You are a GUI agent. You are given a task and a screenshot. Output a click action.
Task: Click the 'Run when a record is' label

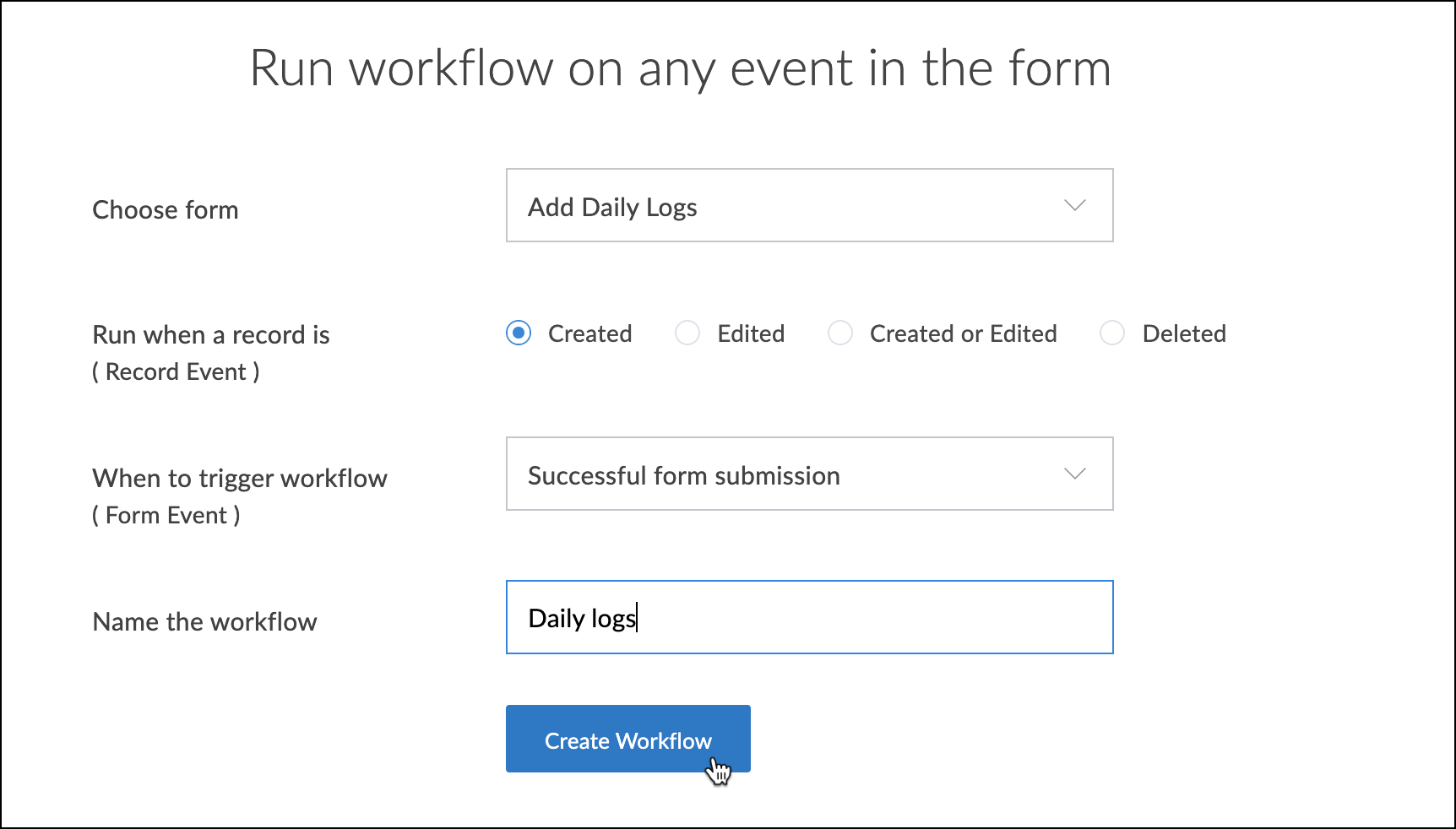[211, 335]
